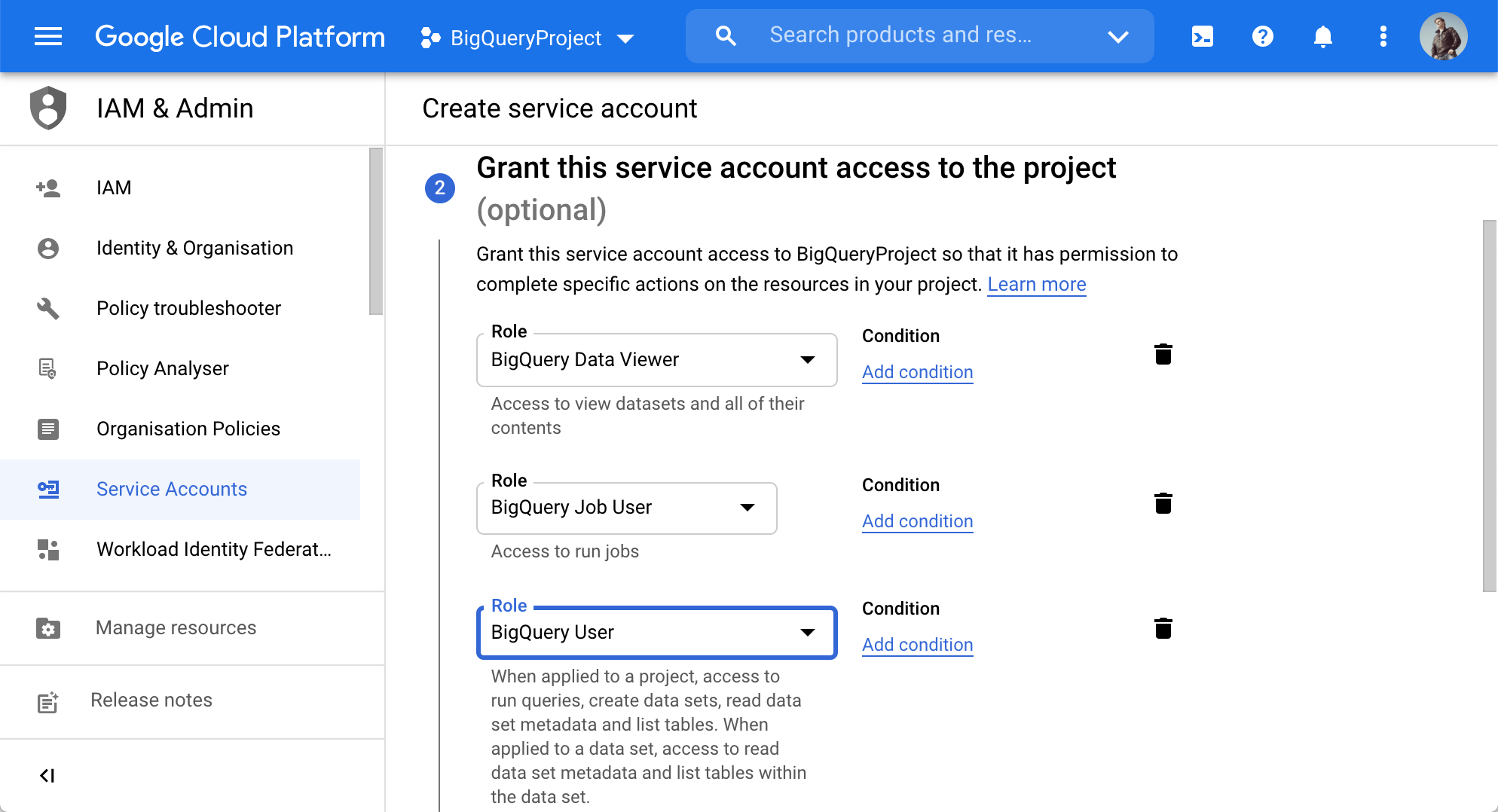Add condition to BigQuery Job User role
The height and width of the screenshot is (812, 1498).
(917, 520)
